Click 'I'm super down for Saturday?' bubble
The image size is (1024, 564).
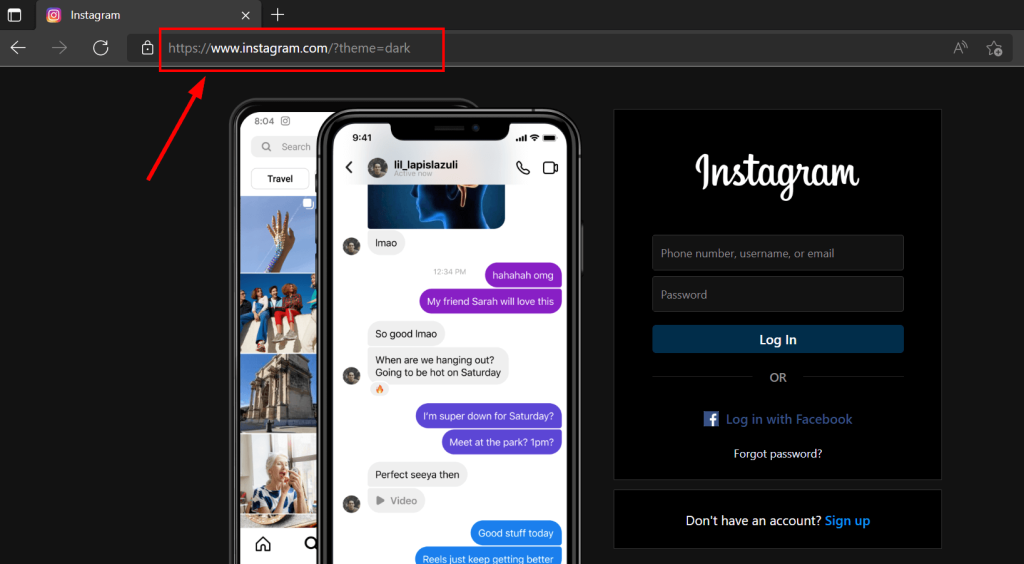(488, 416)
